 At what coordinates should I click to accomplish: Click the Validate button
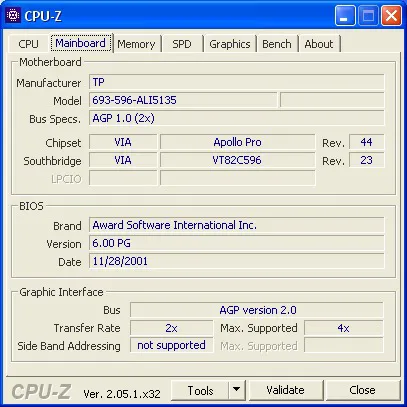click(x=285, y=390)
